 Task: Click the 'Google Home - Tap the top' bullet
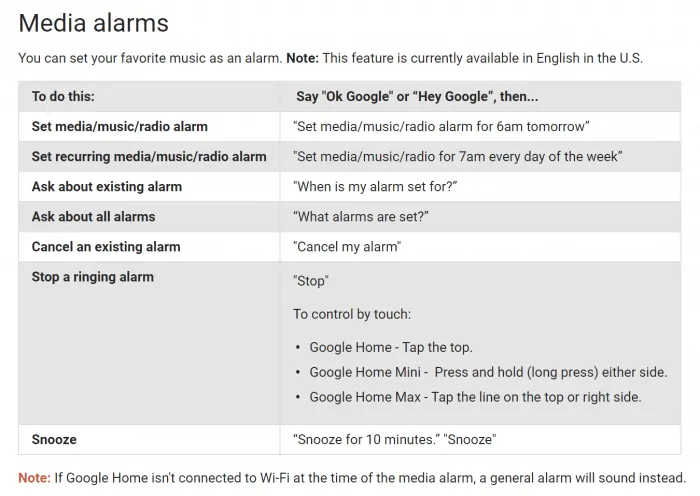coord(391,347)
